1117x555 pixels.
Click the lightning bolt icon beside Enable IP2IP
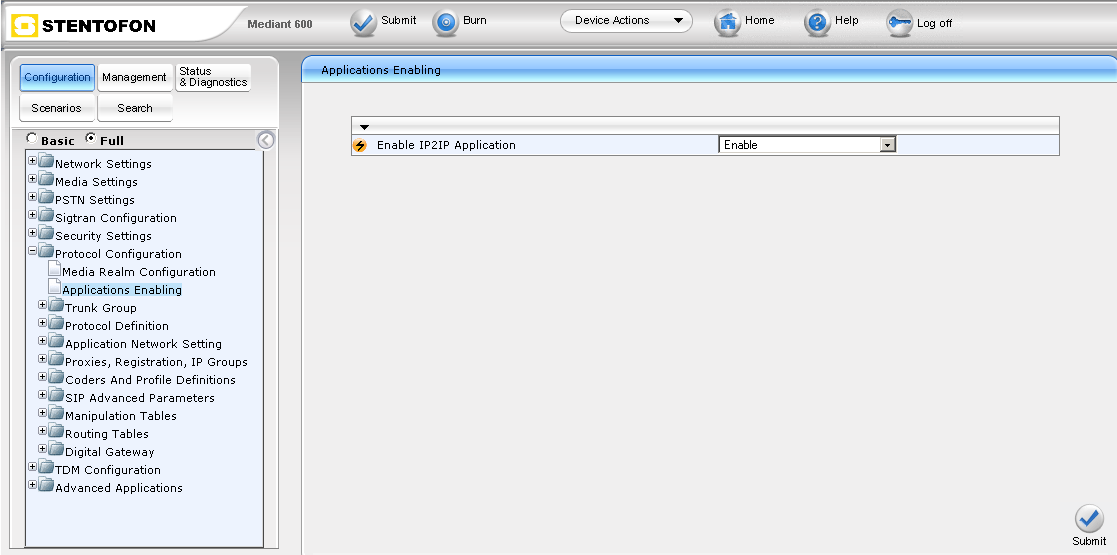point(360,145)
